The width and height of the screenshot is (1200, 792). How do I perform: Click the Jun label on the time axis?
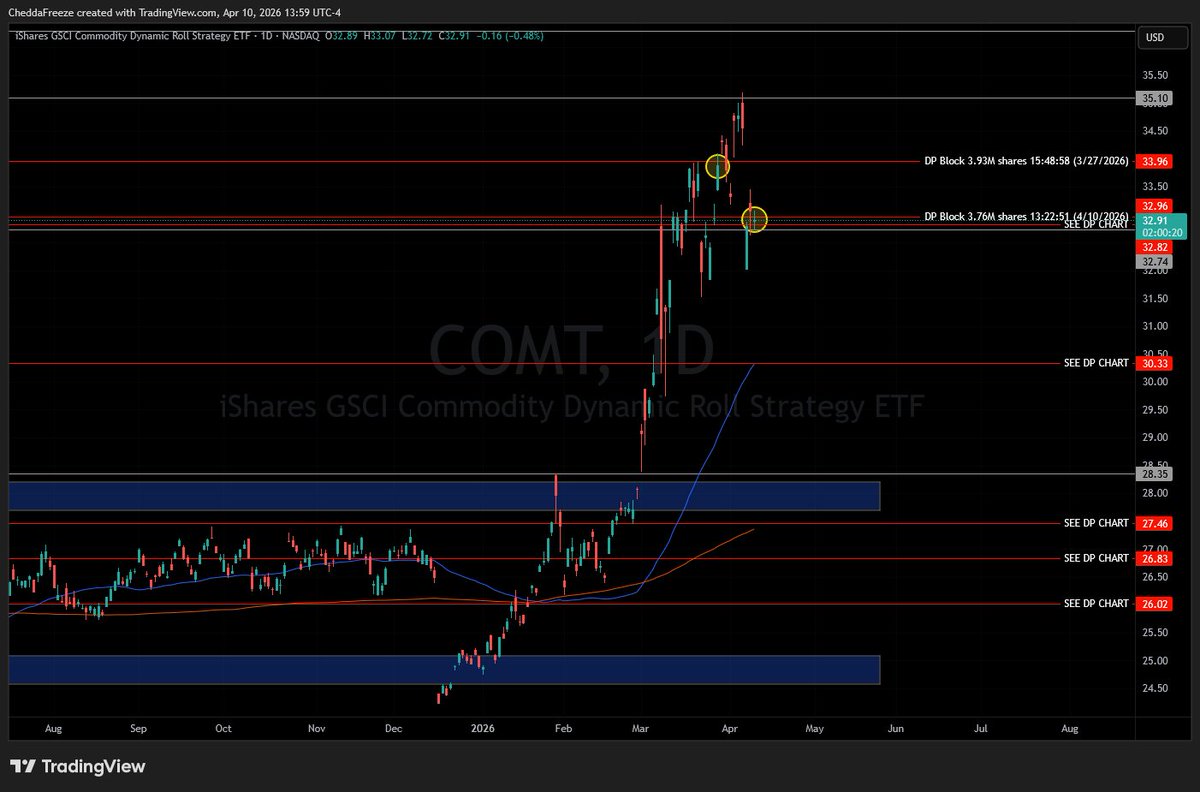[895, 729]
